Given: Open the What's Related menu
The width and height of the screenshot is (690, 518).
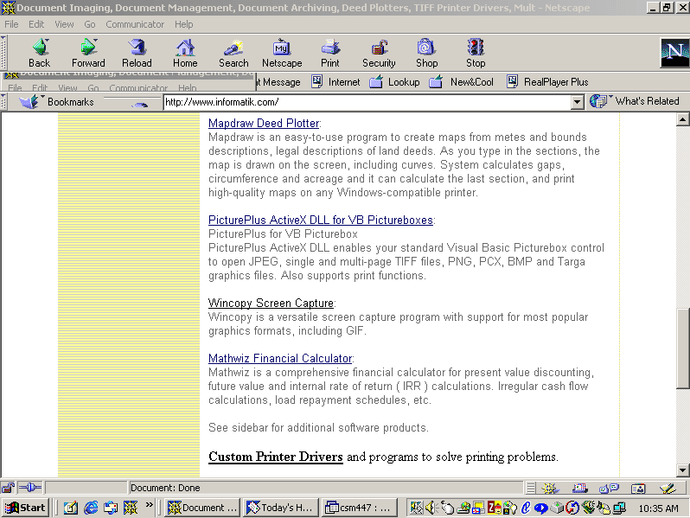Looking at the screenshot, I should coord(635,101).
